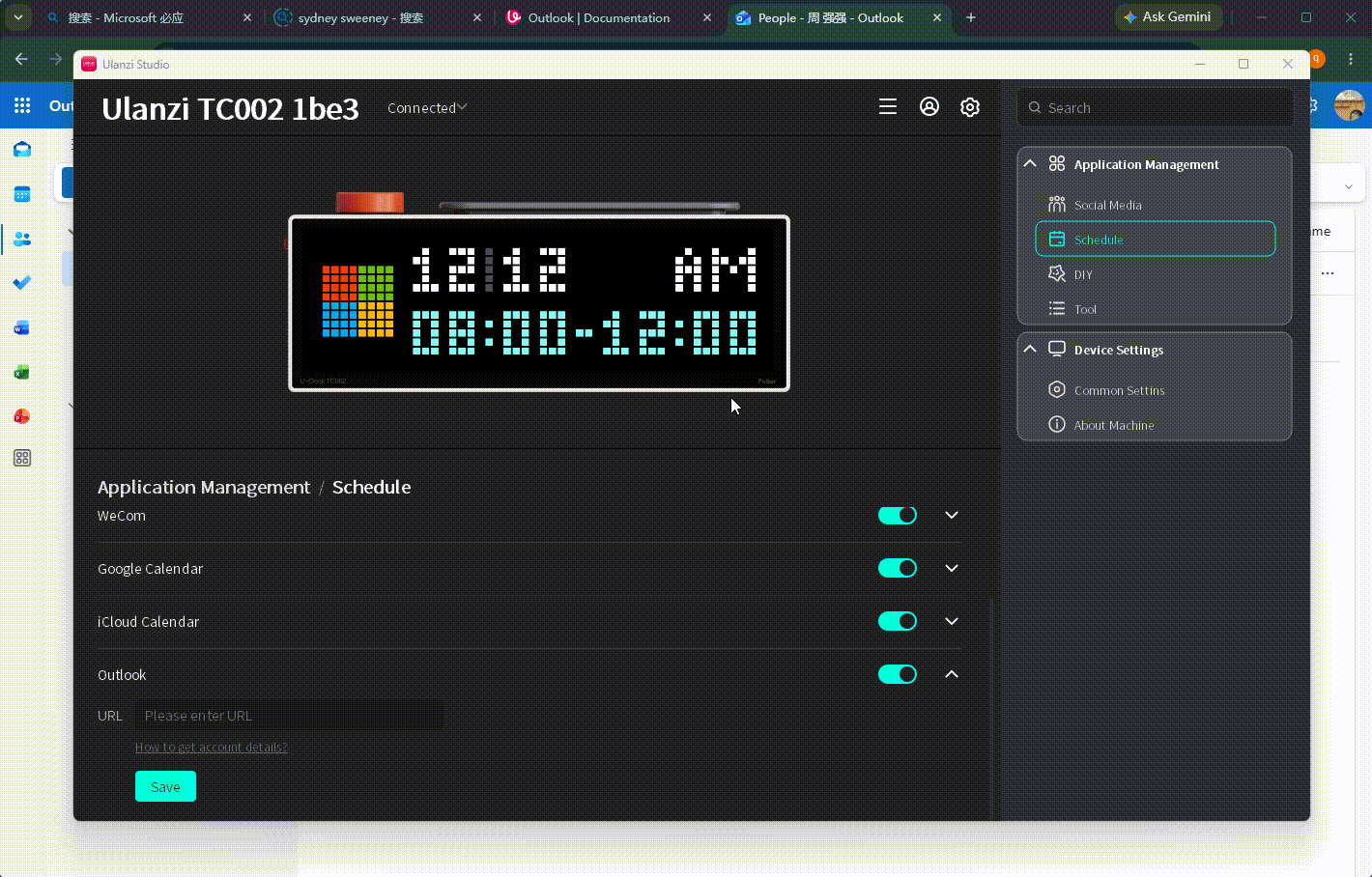Disable the Google Calendar toggle
Viewport: 1372px width, 877px height.
click(x=898, y=568)
